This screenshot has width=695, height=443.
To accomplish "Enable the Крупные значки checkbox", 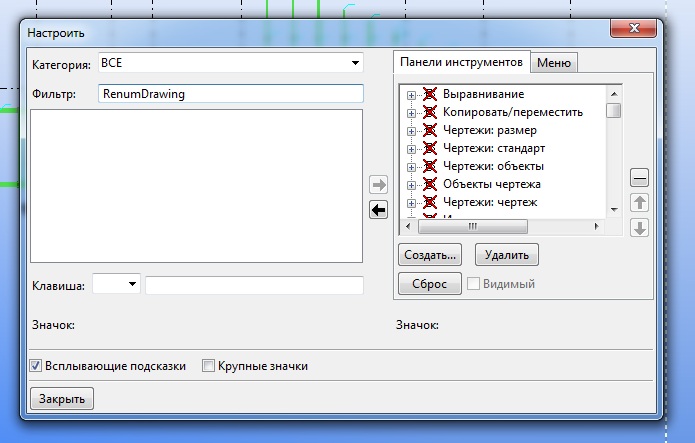I will pyautogui.click(x=208, y=366).
